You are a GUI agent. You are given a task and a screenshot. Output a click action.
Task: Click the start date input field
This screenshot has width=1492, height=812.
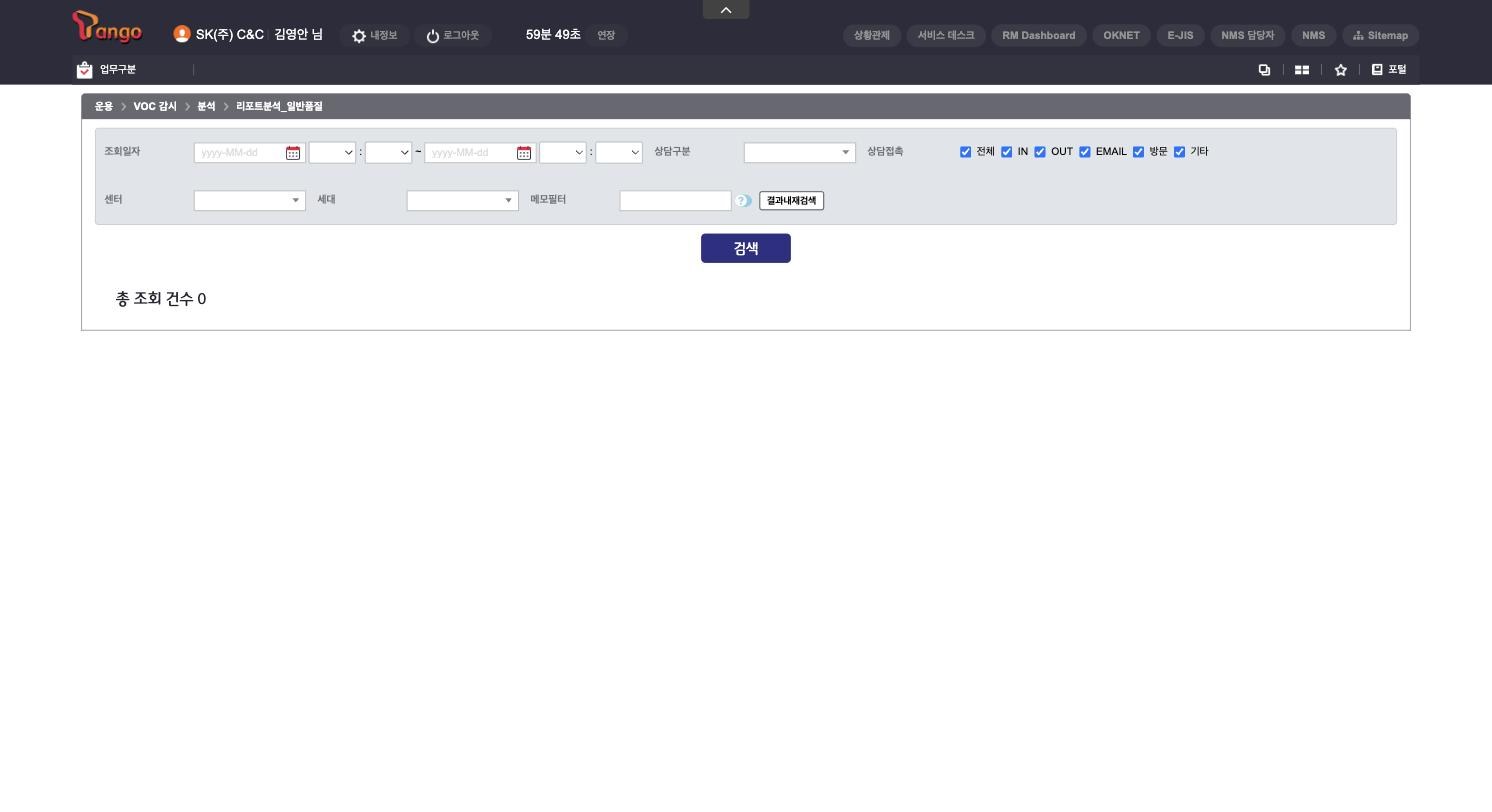tap(249, 153)
